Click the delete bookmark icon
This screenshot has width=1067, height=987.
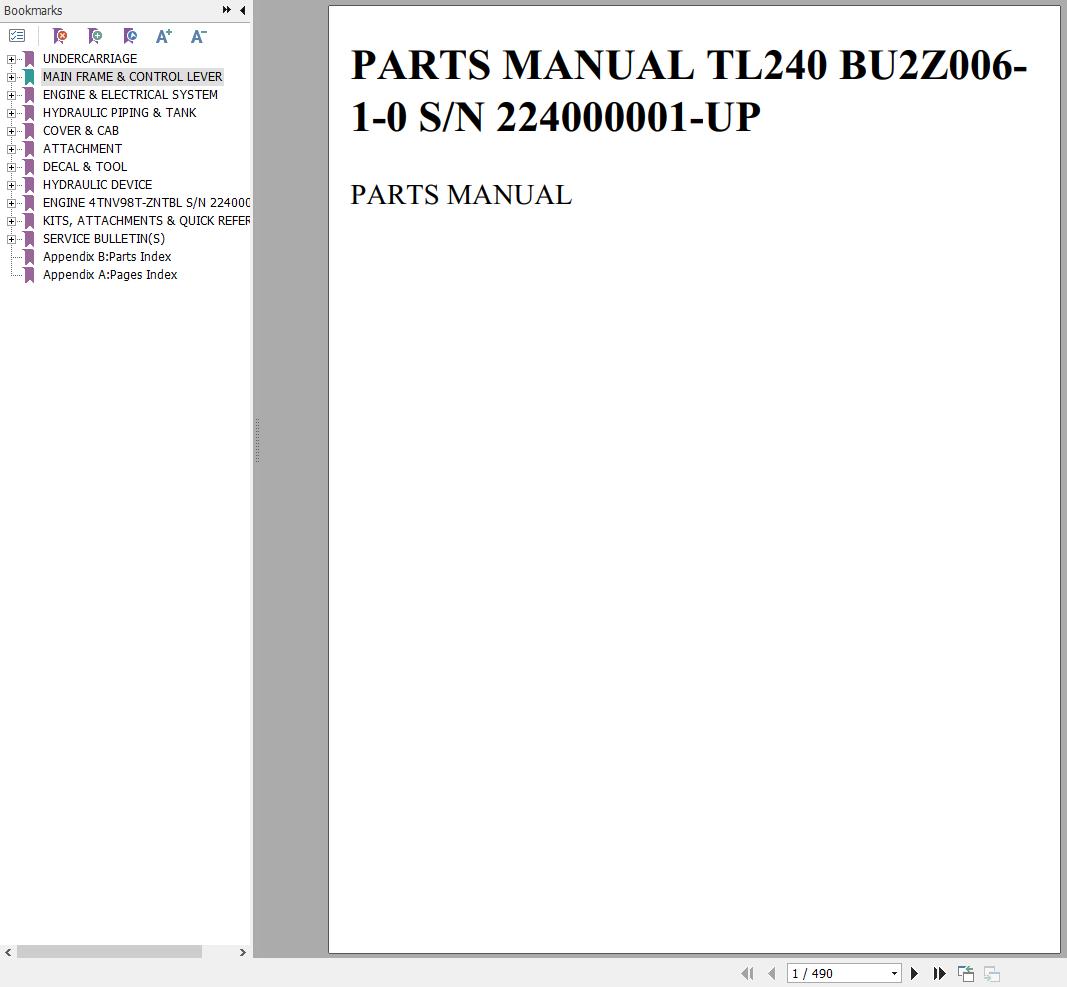(60, 35)
